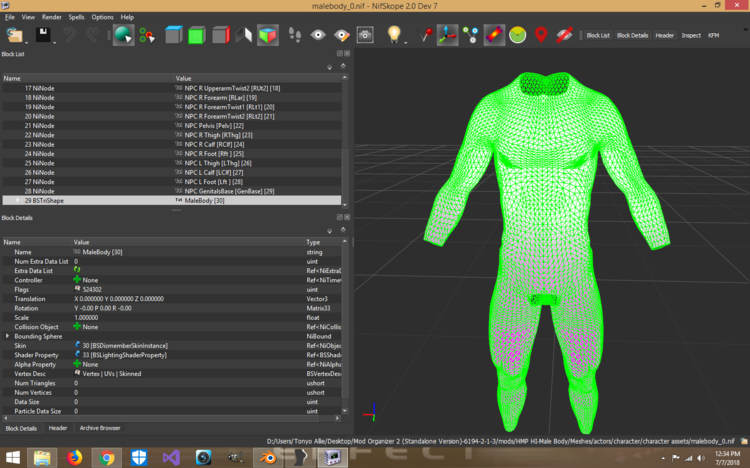Click the Extra Data List refresh icon
Viewport: 750px width, 468px height.
(x=77, y=270)
